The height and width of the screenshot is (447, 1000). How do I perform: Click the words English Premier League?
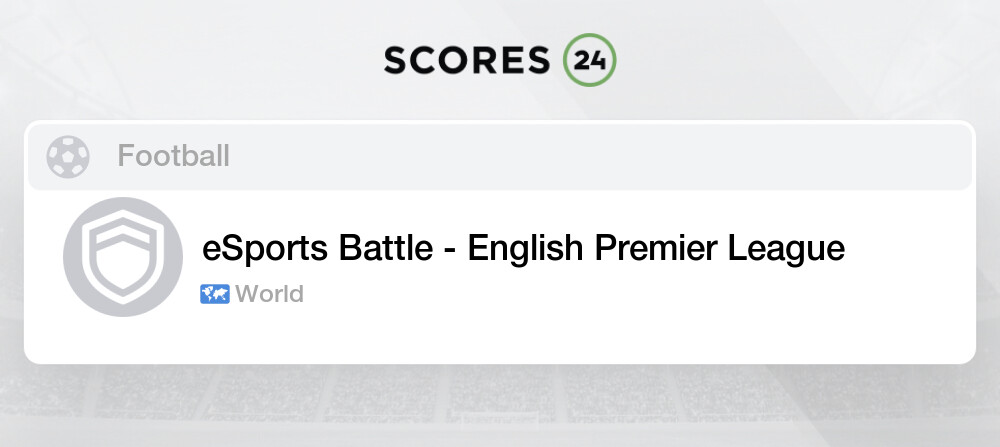656,247
